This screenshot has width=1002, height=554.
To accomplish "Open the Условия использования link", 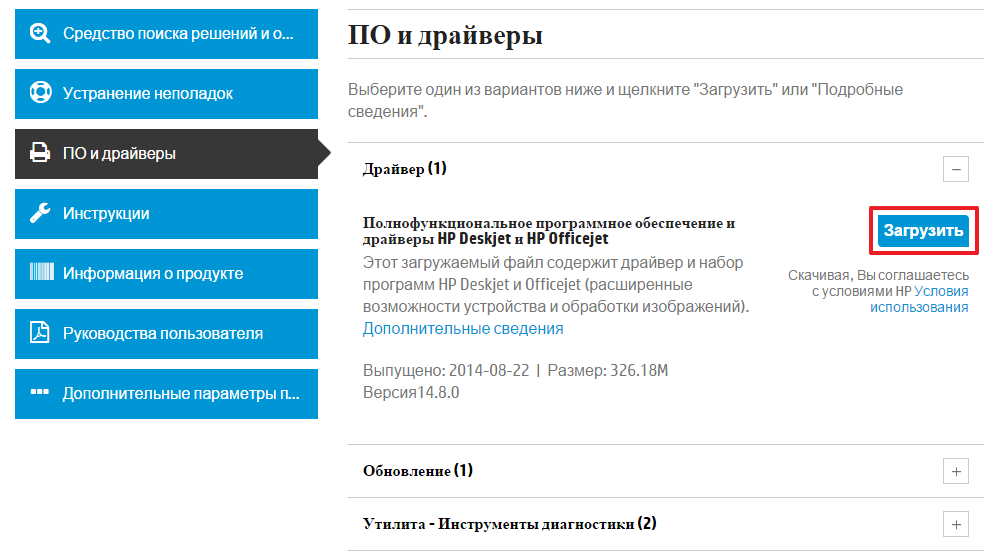I will (x=919, y=299).
